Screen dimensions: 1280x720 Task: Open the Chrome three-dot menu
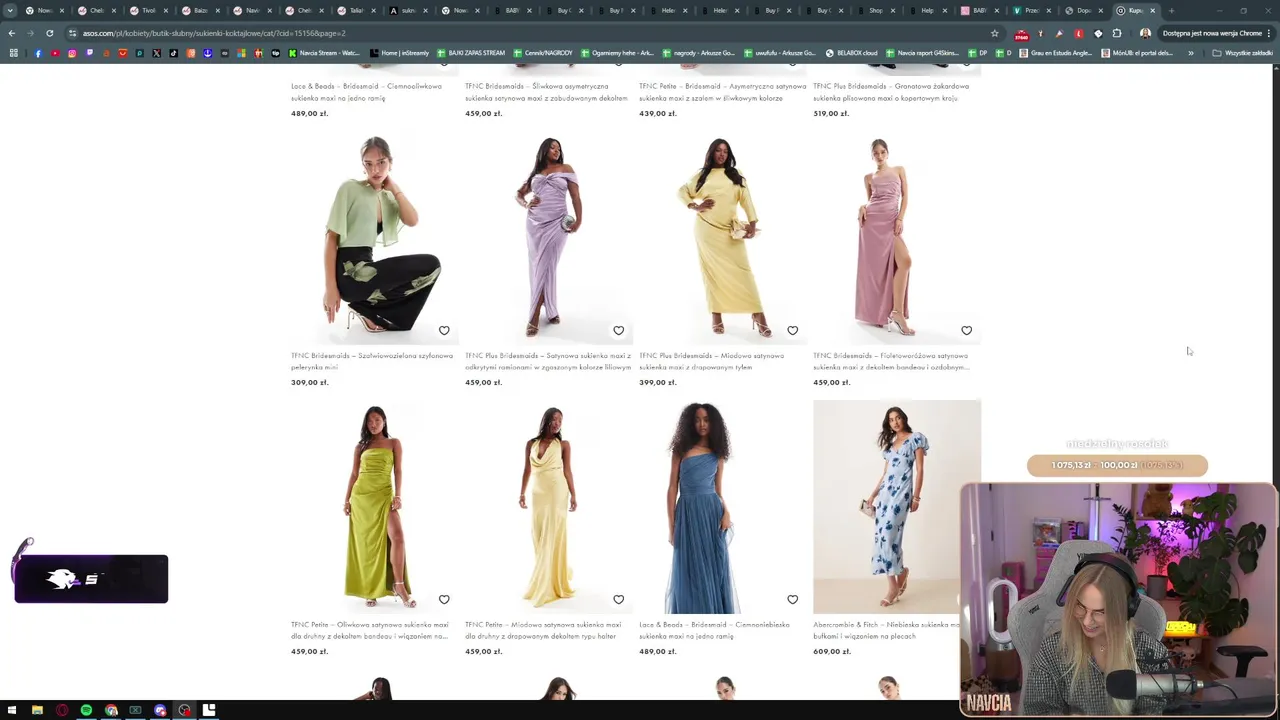click(x=1268, y=33)
